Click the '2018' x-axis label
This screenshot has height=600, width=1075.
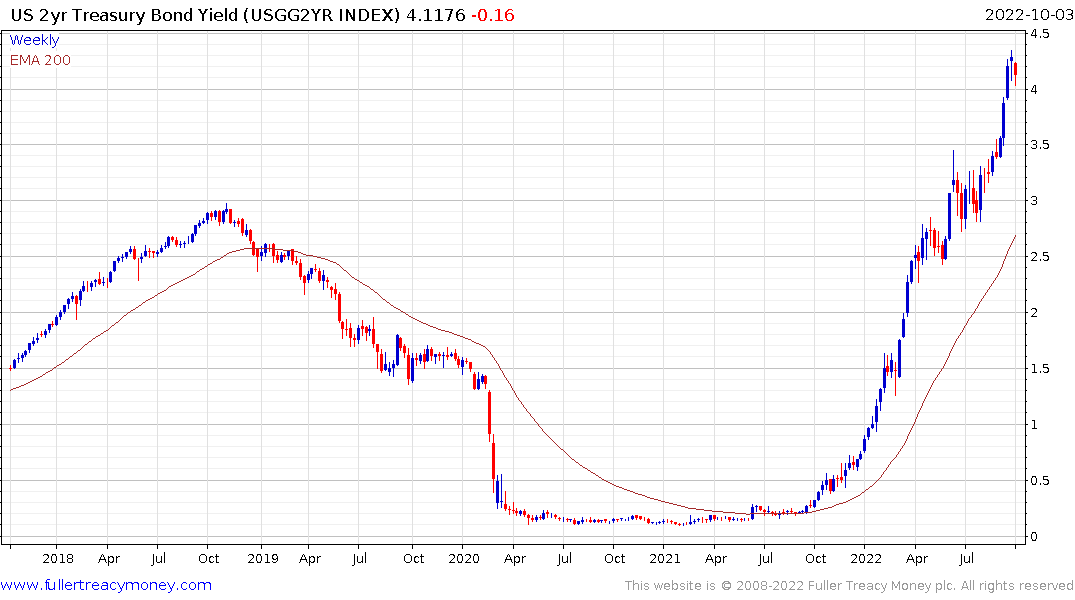tap(58, 558)
